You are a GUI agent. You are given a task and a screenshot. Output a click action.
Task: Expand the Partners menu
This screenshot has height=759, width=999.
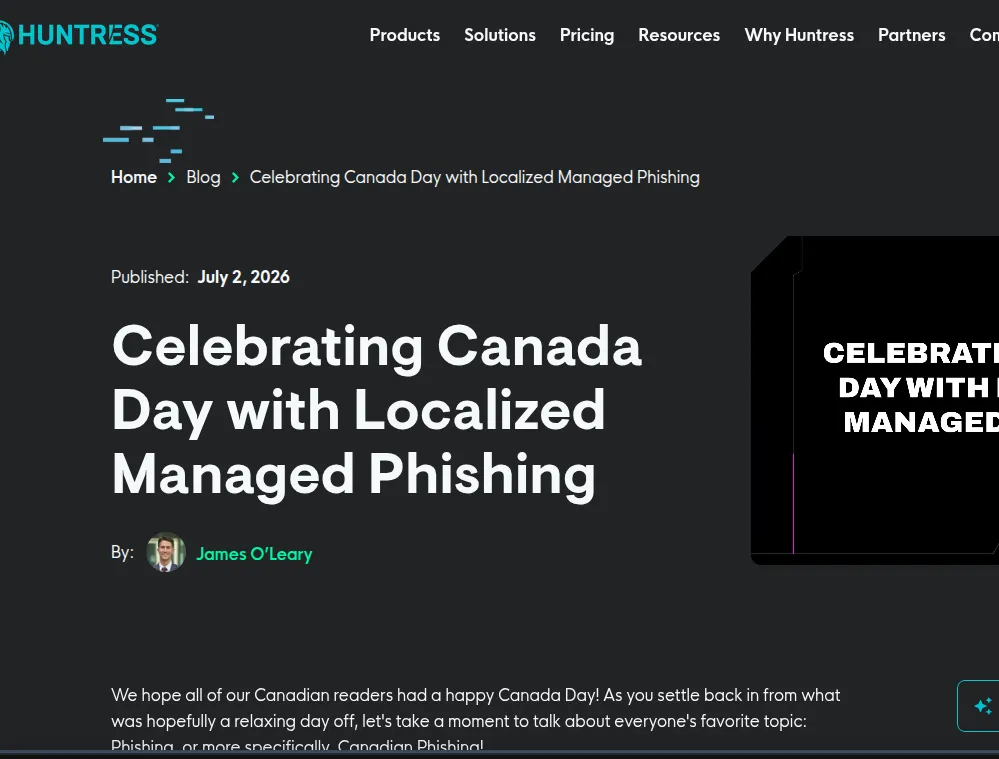click(912, 35)
